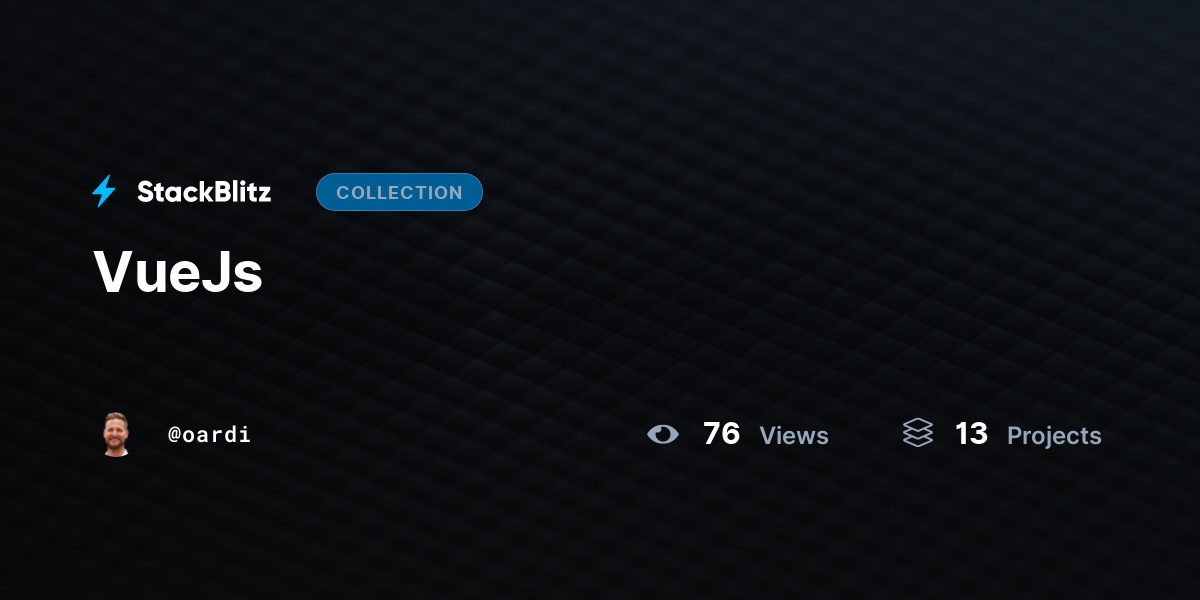Screen dimensions: 1200x600
Task: Click the StackBlitz wordmark text
Action: pos(204,192)
